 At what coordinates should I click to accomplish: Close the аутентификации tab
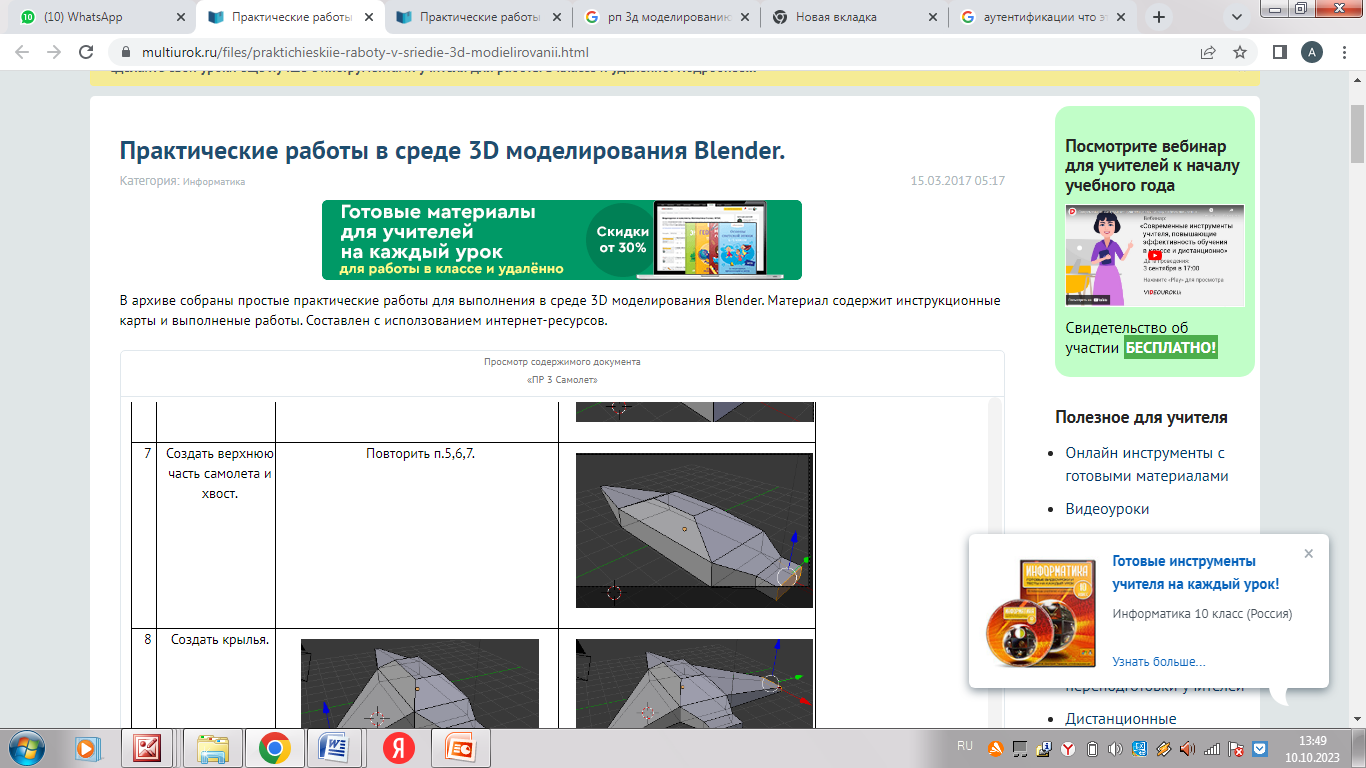(1120, 17)
